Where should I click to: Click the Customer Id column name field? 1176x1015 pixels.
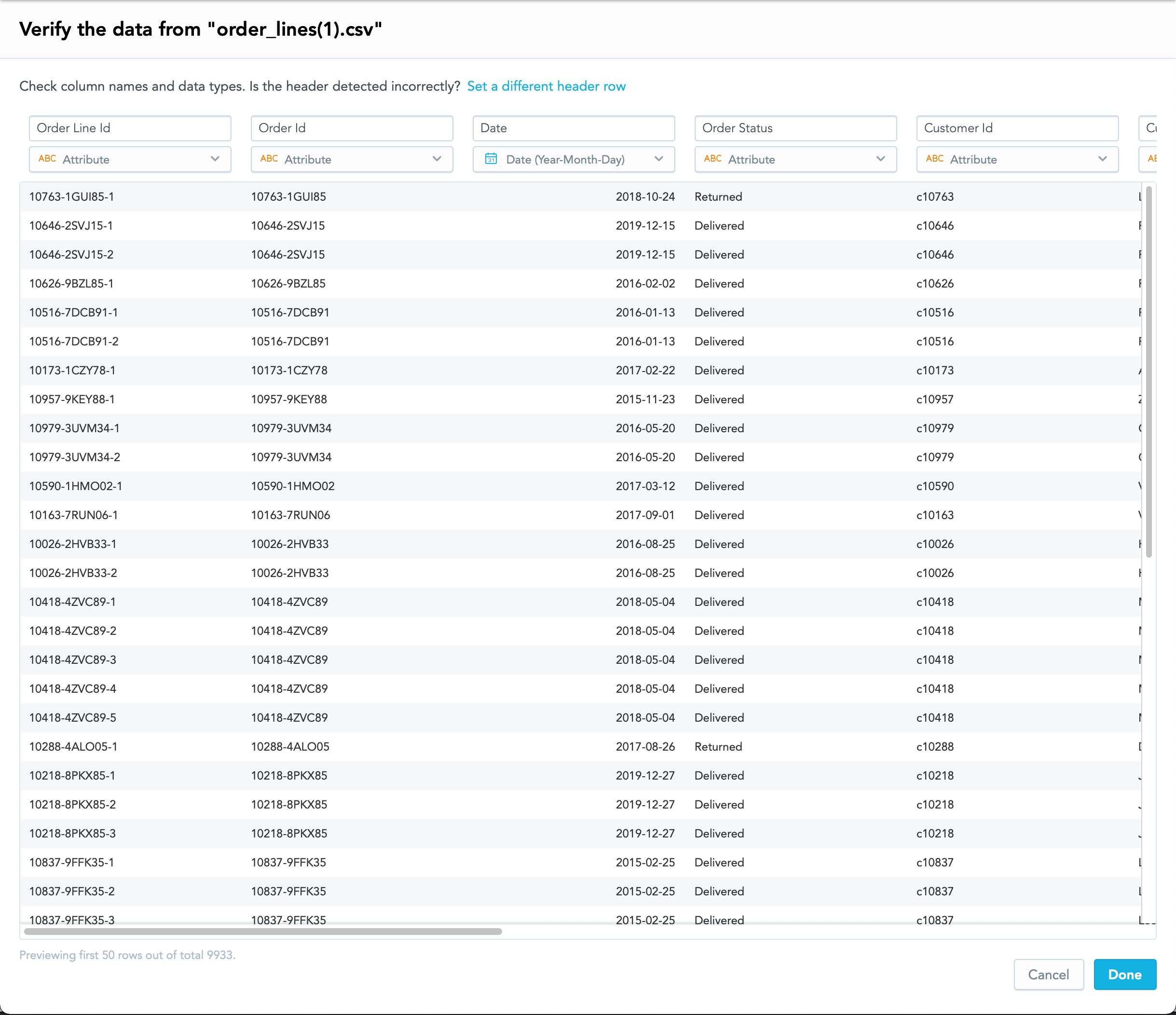pos(1018,128)
